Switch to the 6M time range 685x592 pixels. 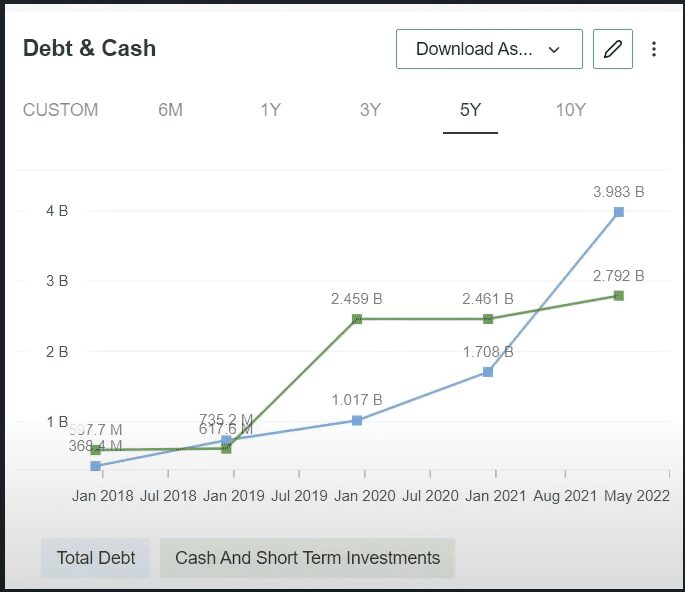(x=170, y=110)
